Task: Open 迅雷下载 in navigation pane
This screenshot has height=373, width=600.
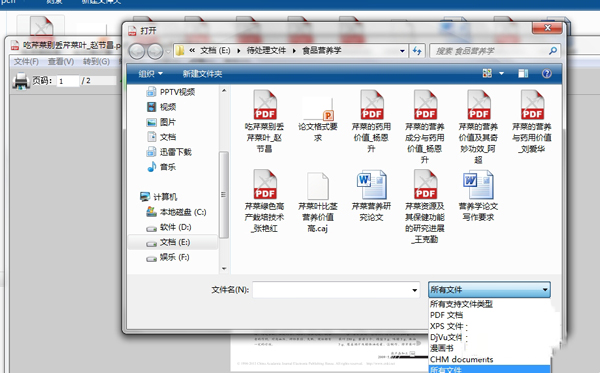Action: pos(169,152)
